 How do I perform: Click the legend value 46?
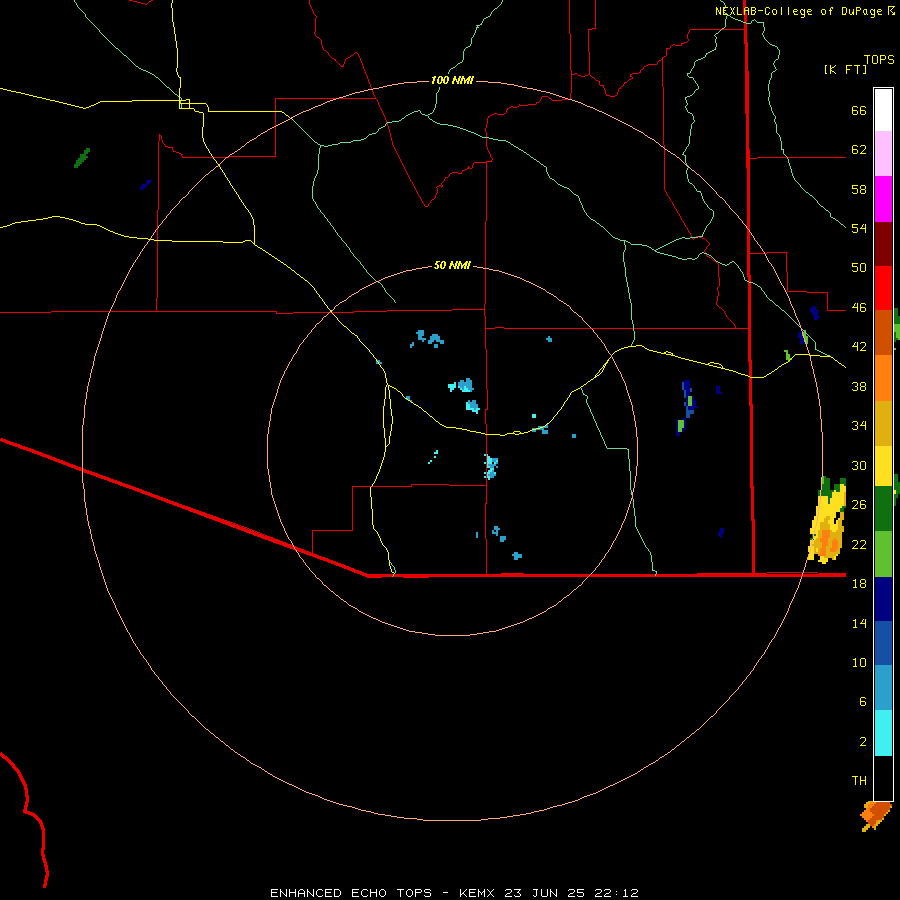pyautogui.click(x=859, y=308)
